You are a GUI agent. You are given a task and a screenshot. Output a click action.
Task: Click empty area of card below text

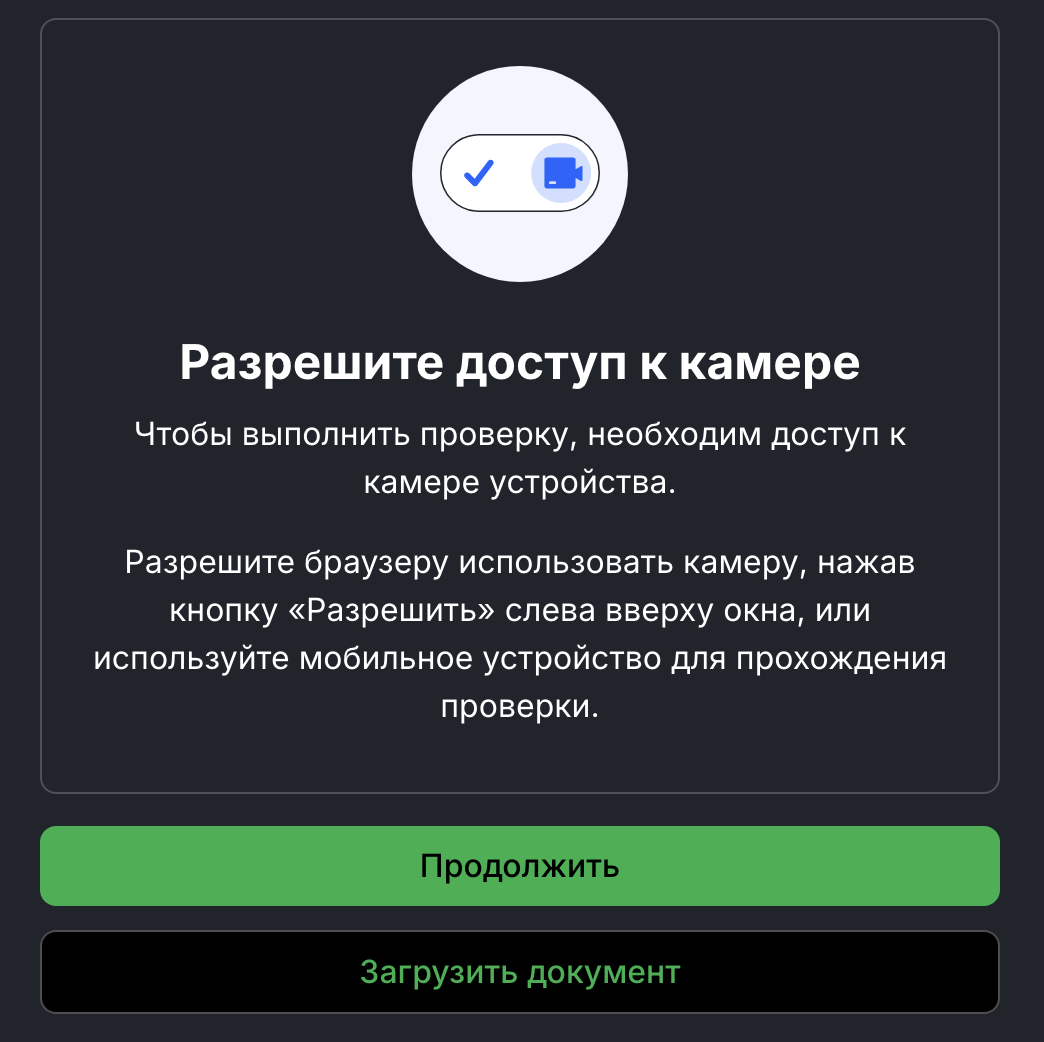pyautogui.click(x=519, y=760)
